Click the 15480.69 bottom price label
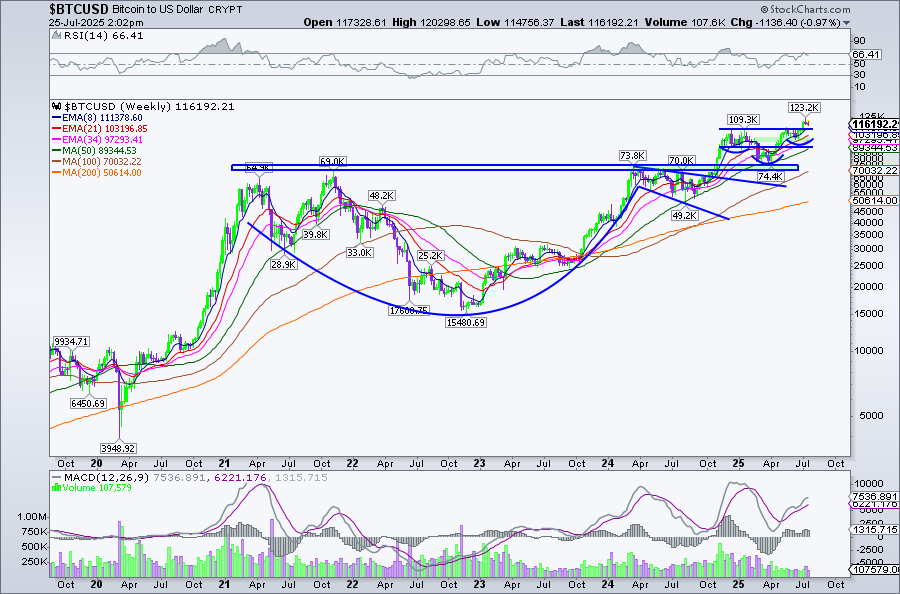Image resolution: width=900 pixels, height=594 pixels. pos(465,323)
